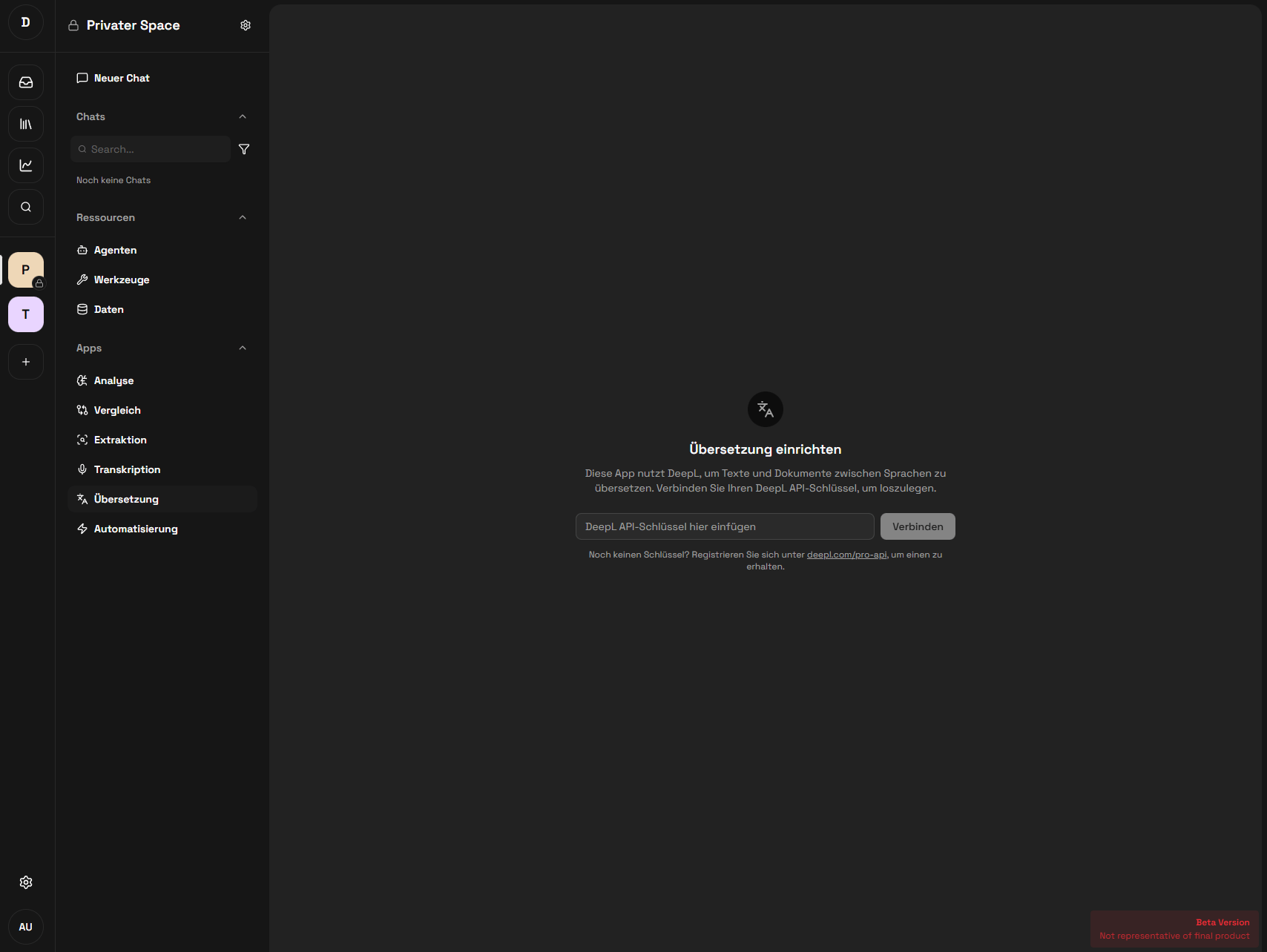
Task: Add a new space with plus icon
Action: point(26,362)
